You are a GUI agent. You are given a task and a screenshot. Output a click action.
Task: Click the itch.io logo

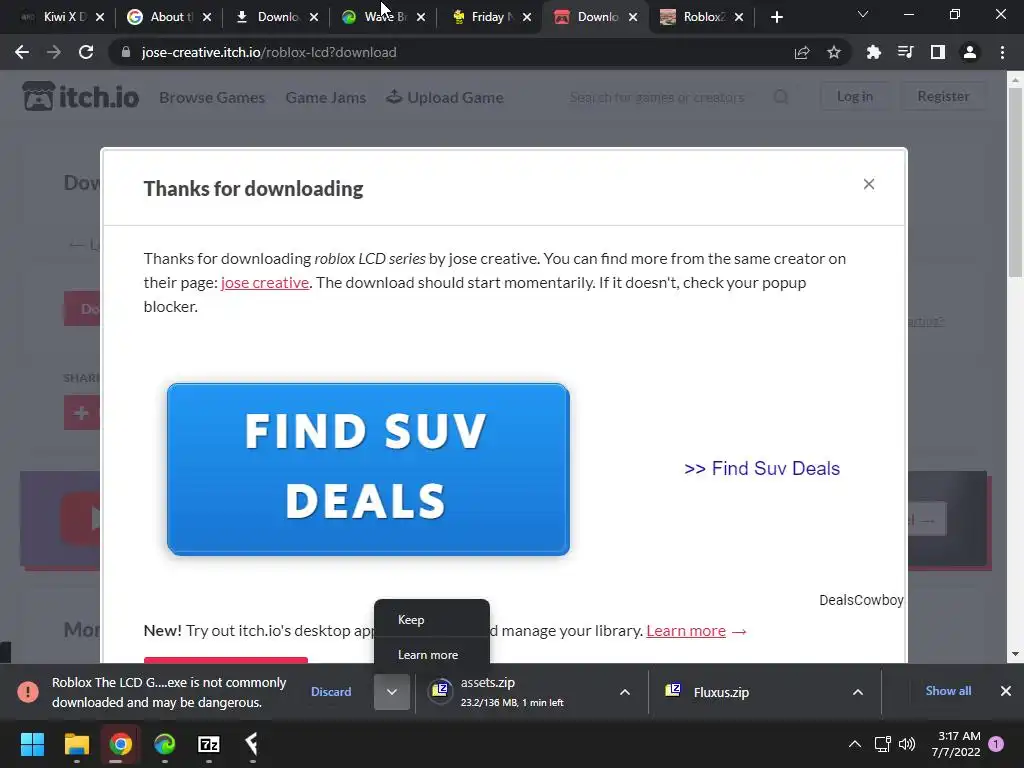[81, 97]
